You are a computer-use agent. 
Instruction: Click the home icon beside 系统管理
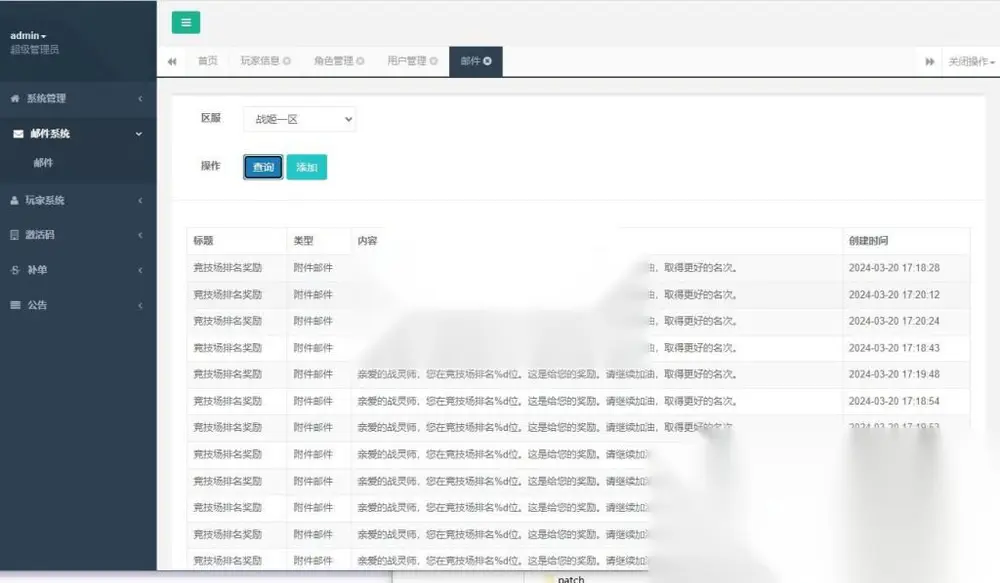pos(15,98)
